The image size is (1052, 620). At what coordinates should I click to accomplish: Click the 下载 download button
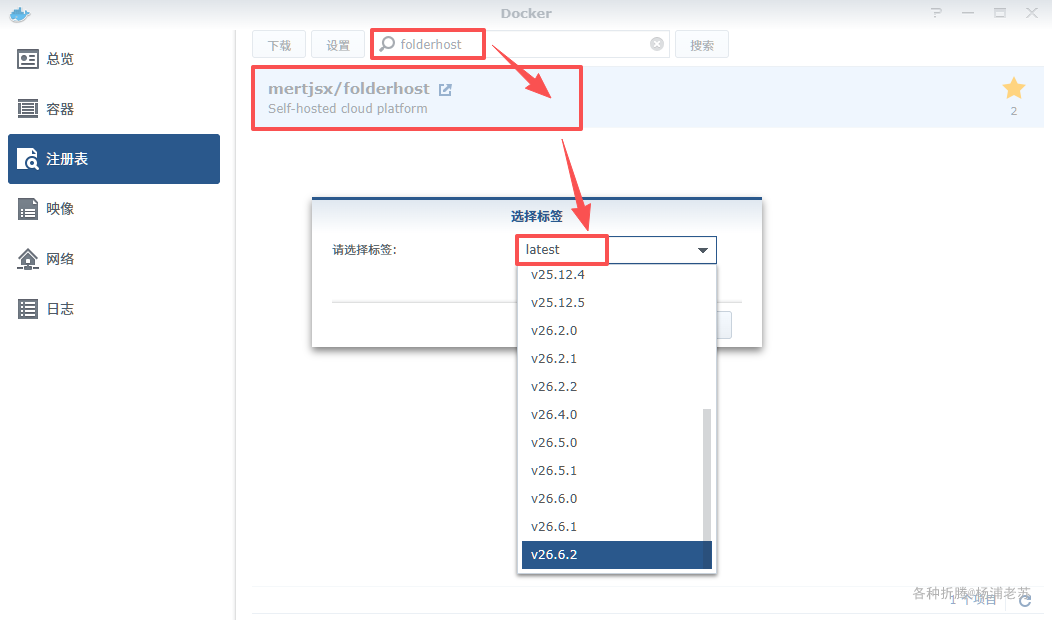(x=279, y=45)
